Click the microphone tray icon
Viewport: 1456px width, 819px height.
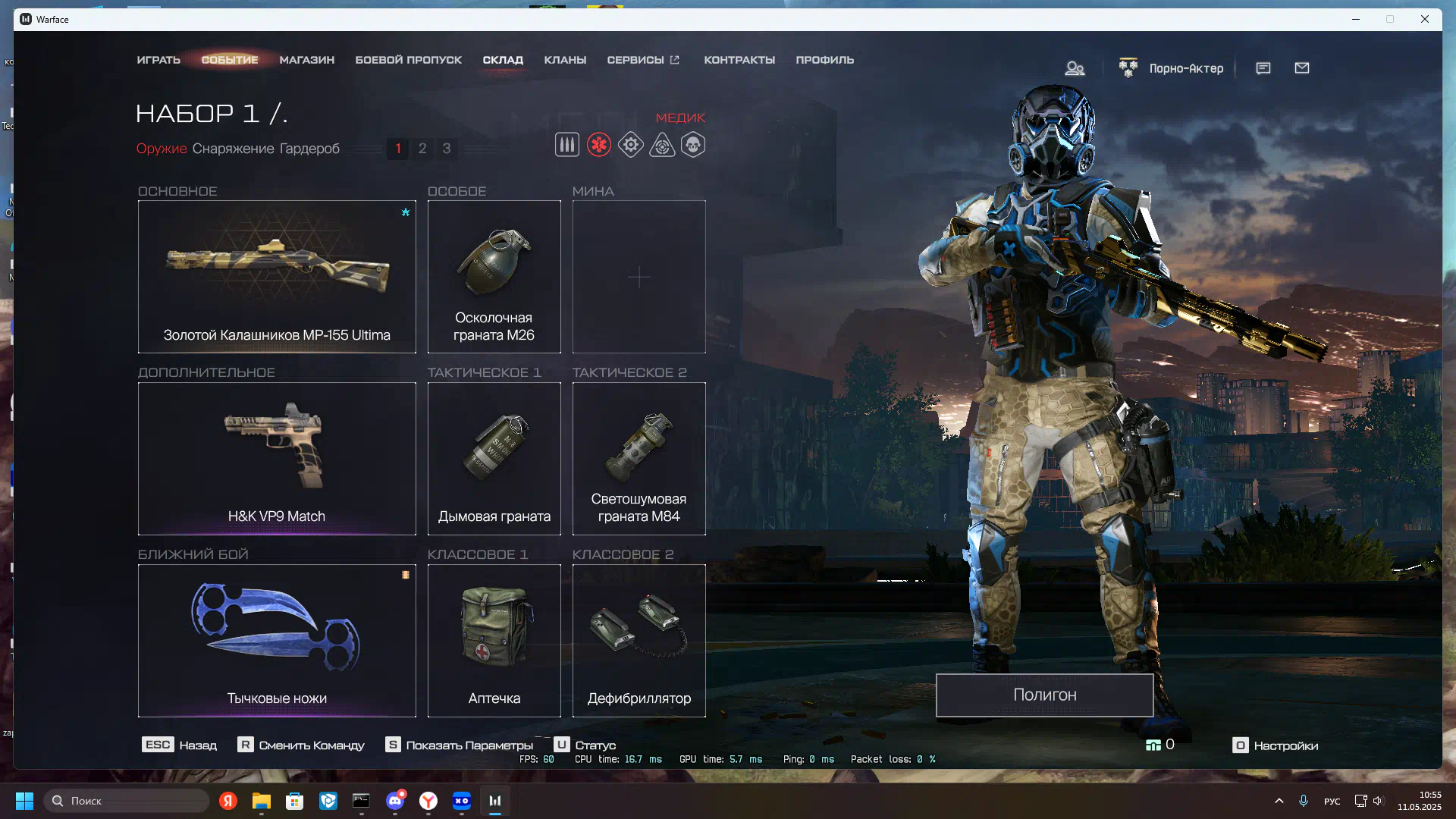[1304, 801]
